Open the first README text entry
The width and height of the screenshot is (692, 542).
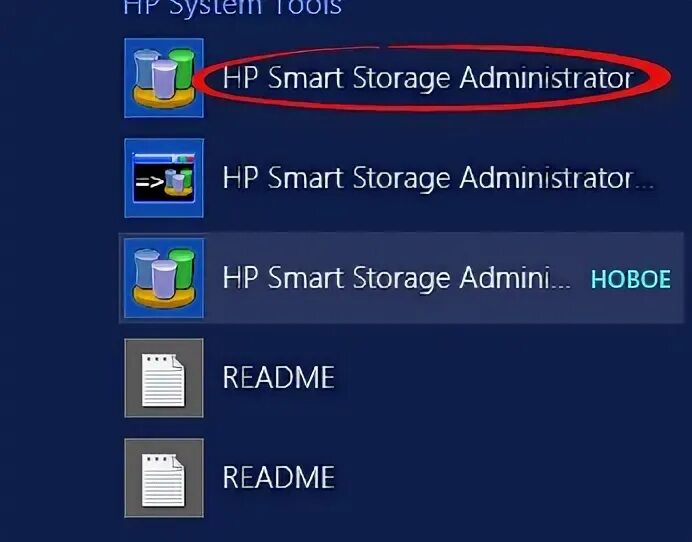click(x=278, y=378)
